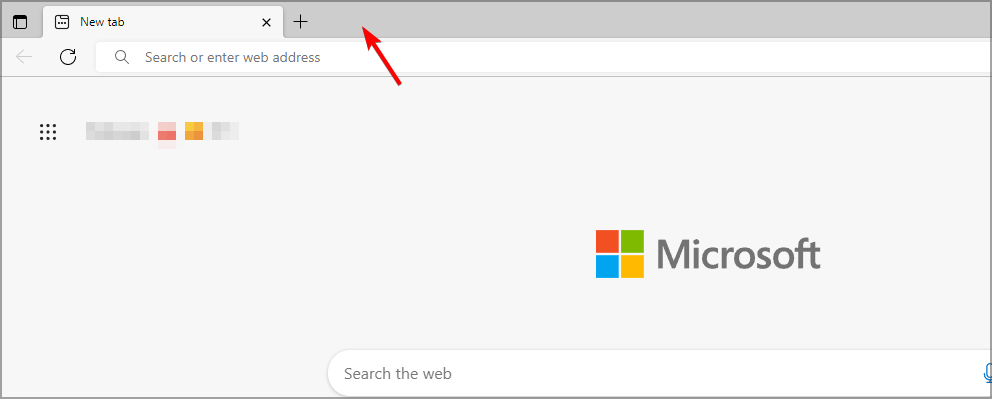Select the New tab tab
The image size is (992, 399).
[x=163, y=22]
